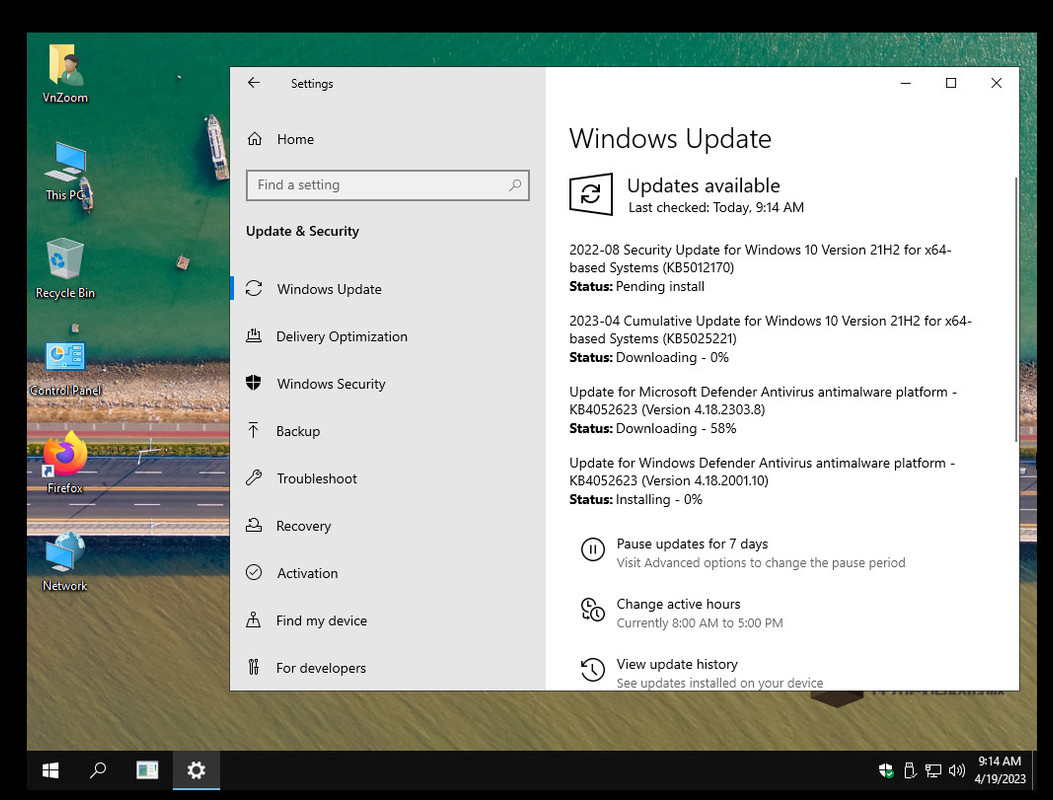
Task: Click the Troubleshoot wrench icon
Action: tap(253, 478)
